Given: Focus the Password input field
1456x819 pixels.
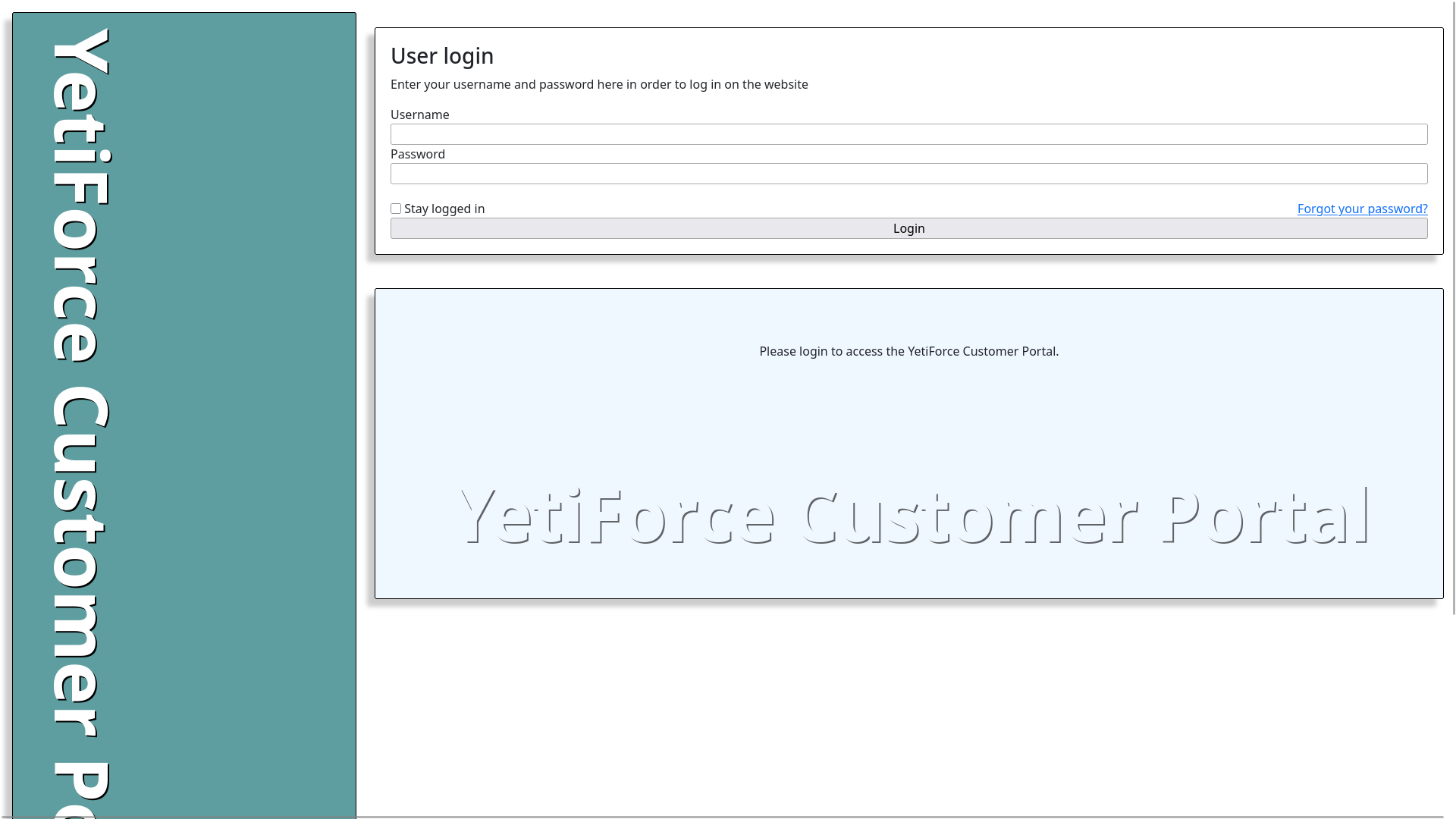Looking at the screenshot, I should (x=908, y=174).
